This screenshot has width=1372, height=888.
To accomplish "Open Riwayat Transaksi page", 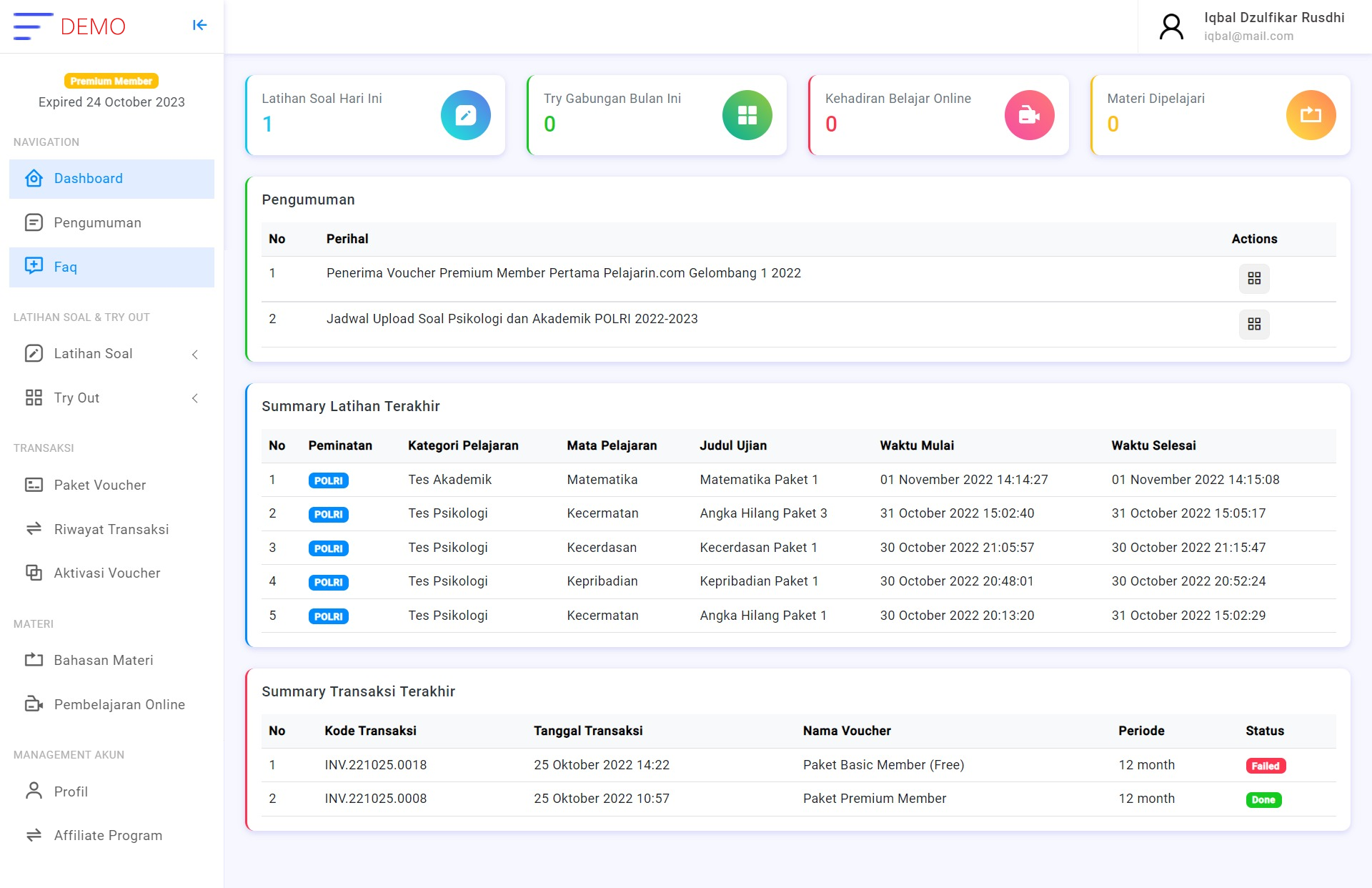I will tap(111, 530).
